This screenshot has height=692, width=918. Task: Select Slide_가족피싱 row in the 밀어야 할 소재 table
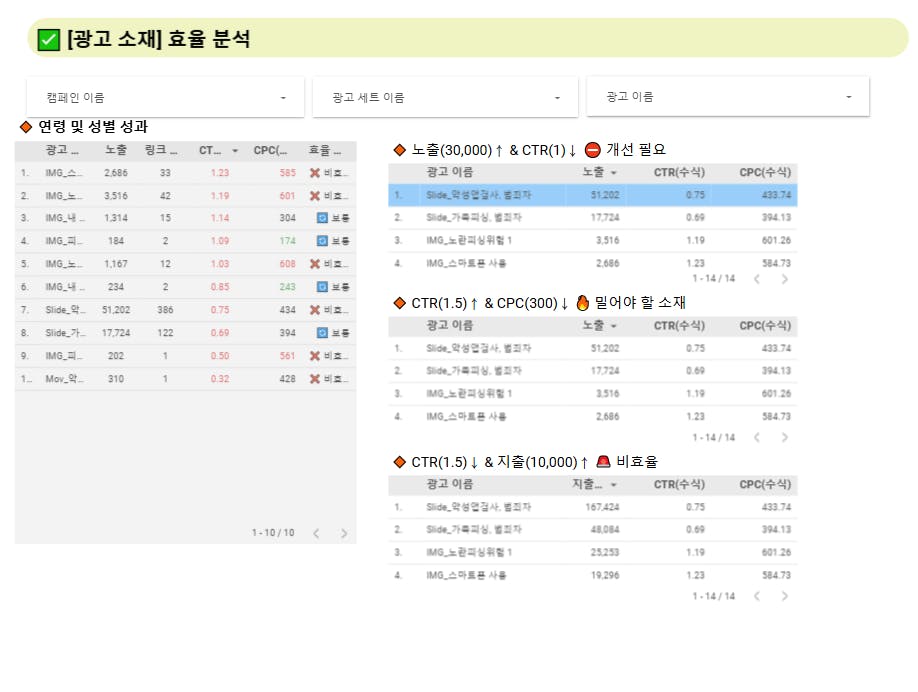pos(592,371)
